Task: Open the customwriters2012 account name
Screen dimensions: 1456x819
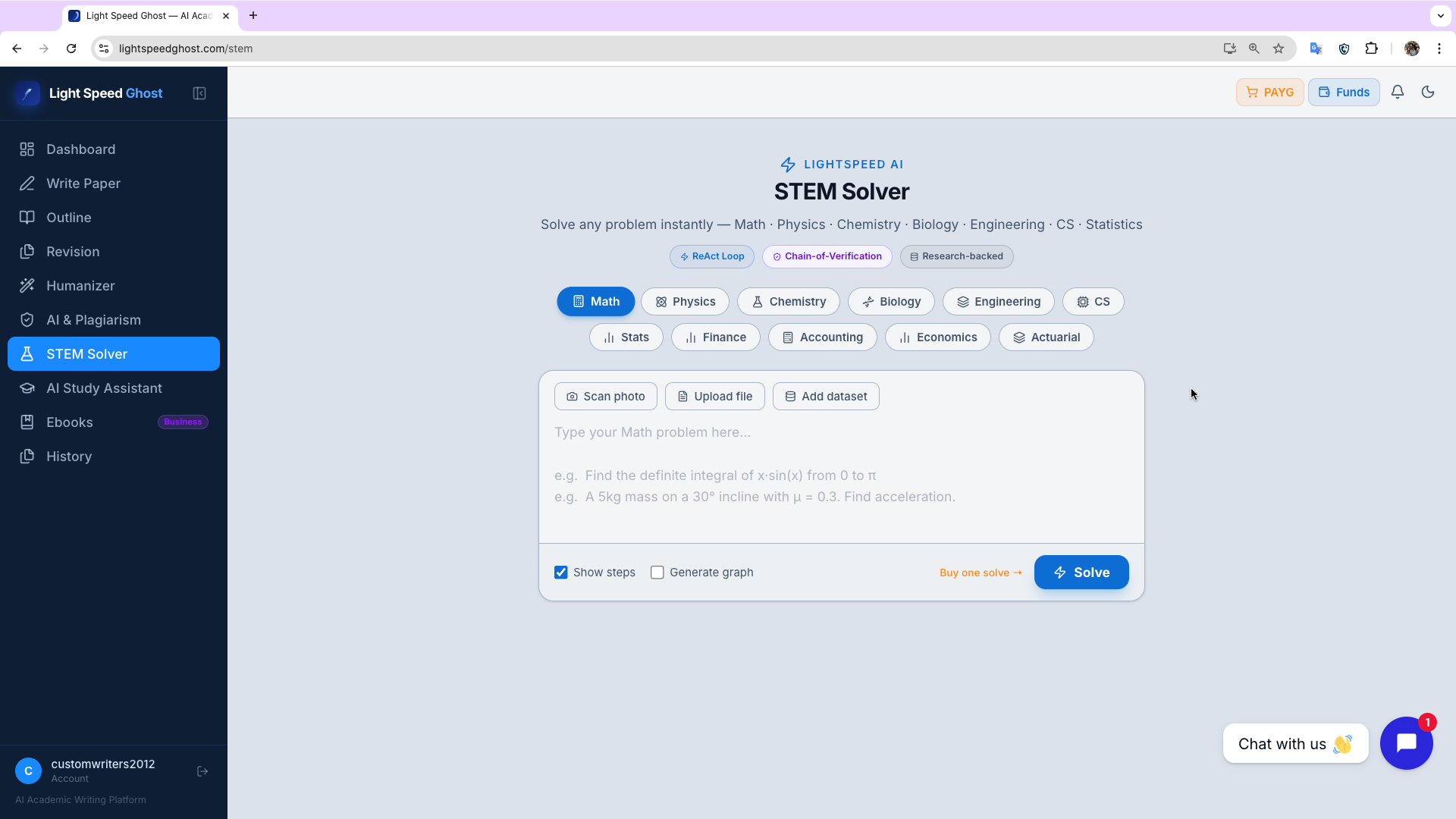Action: tap(103, 764)
